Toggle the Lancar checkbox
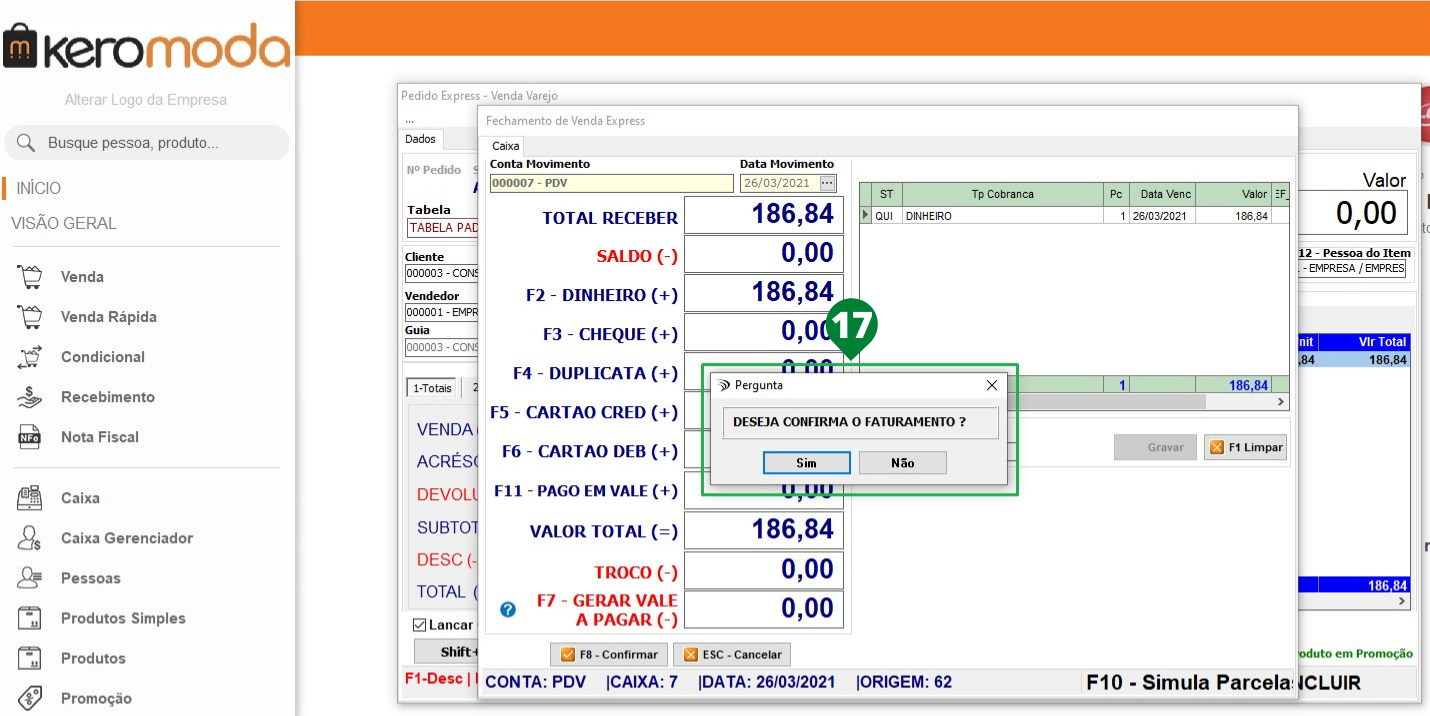The height and width of the screenshot is (716, 1430). pyautogui.click(x=420, y=625)
